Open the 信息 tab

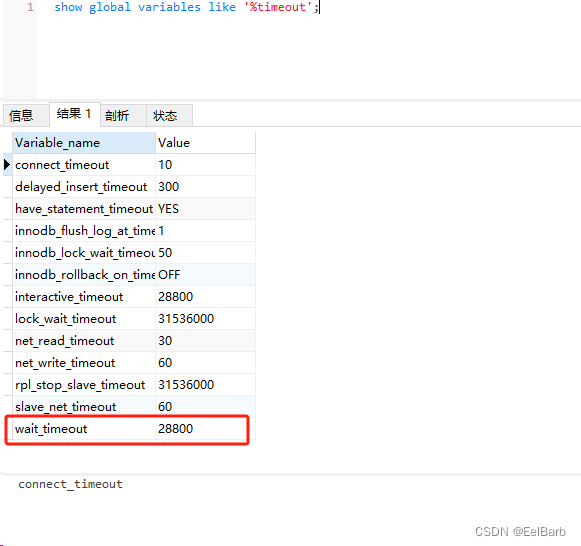tap(26, 116)
